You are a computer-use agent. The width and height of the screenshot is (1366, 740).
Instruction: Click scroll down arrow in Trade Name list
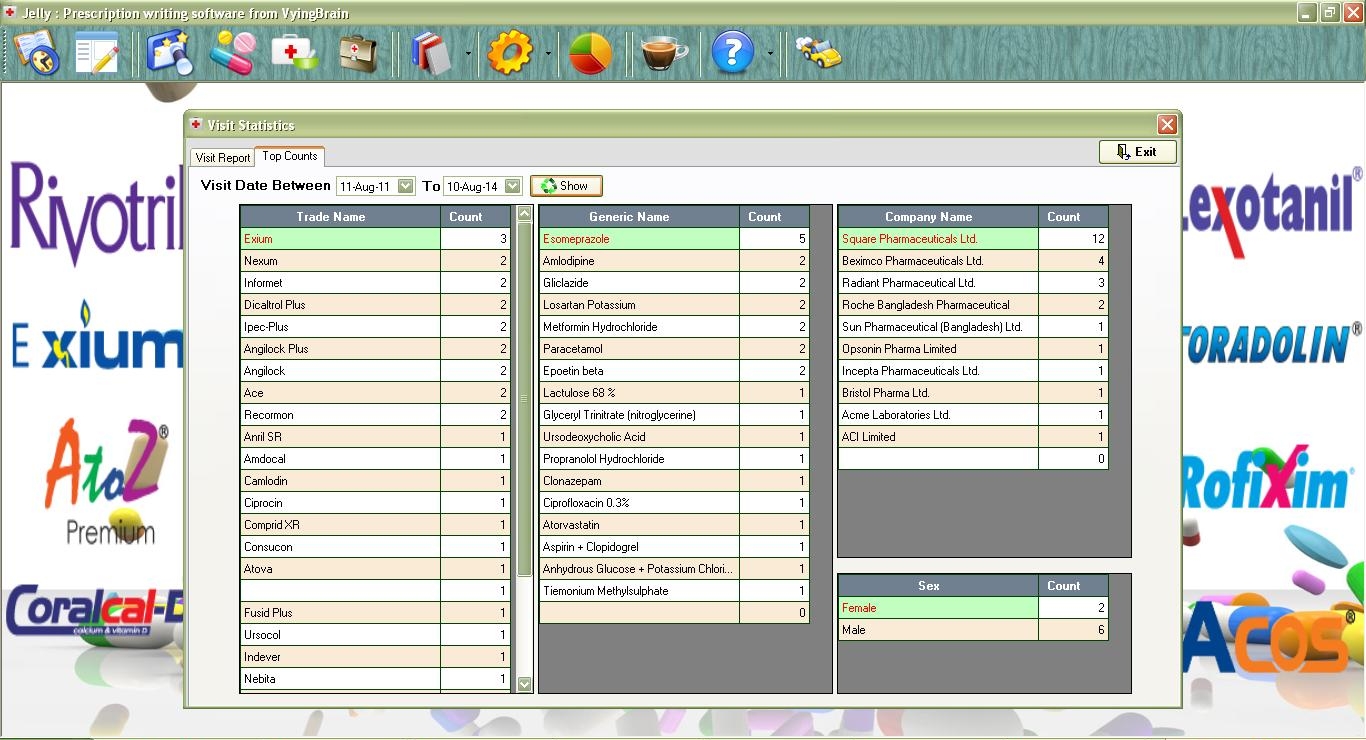click(525, 685)
